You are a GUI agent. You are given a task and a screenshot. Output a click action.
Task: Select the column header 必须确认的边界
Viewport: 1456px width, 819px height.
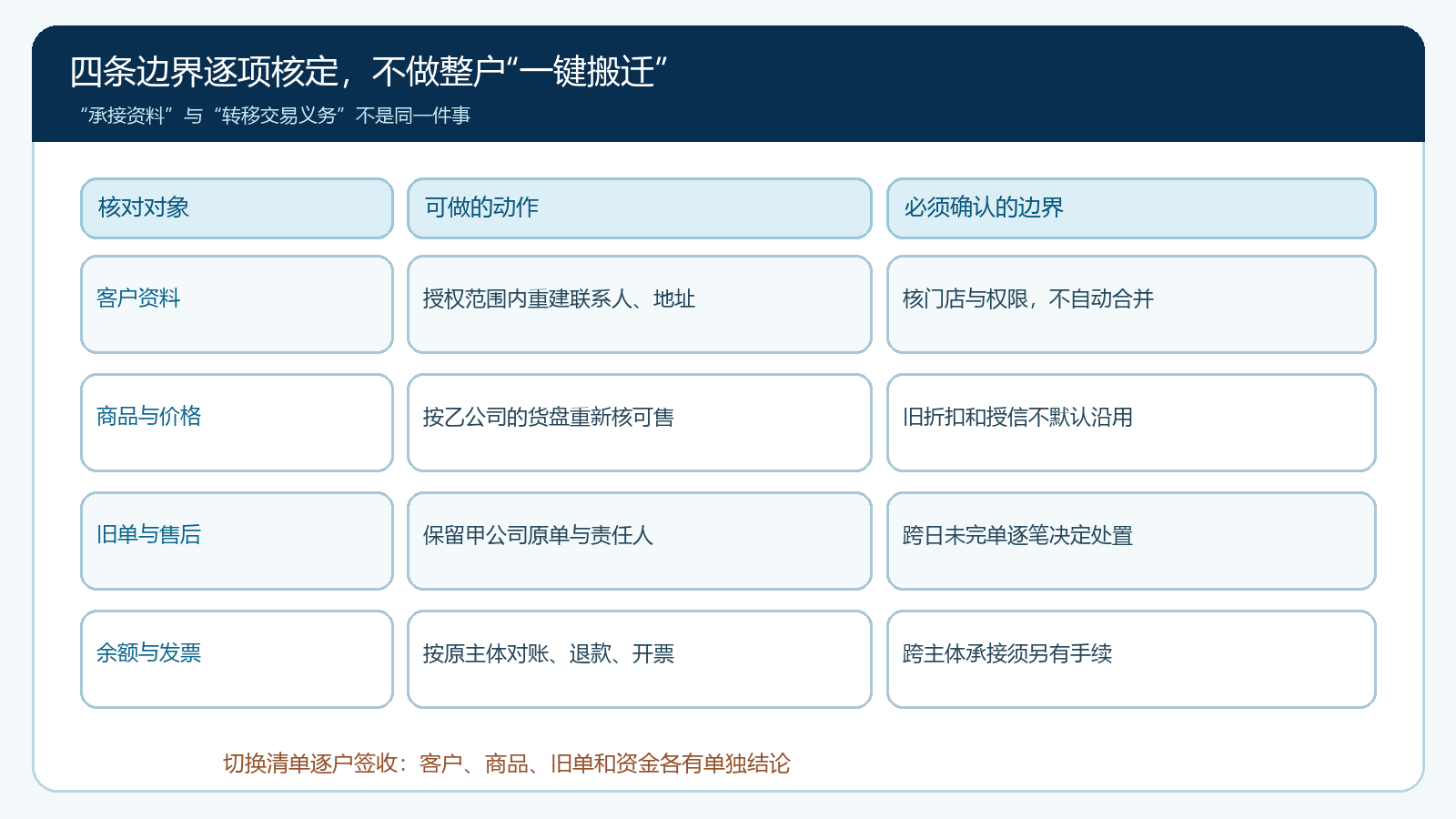point(1131,208)
